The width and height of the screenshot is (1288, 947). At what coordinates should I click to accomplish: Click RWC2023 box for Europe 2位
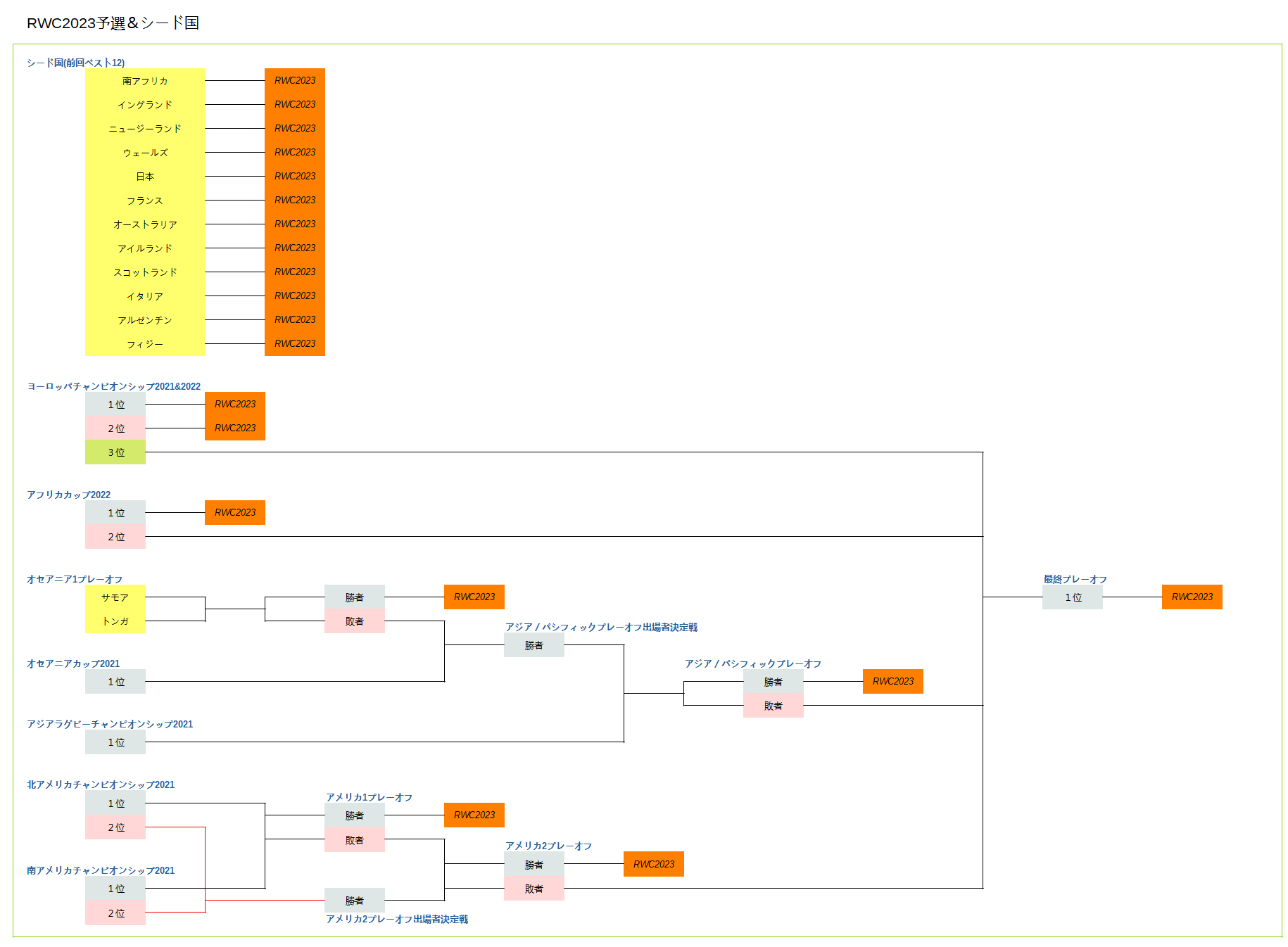[x=235, y=428]
